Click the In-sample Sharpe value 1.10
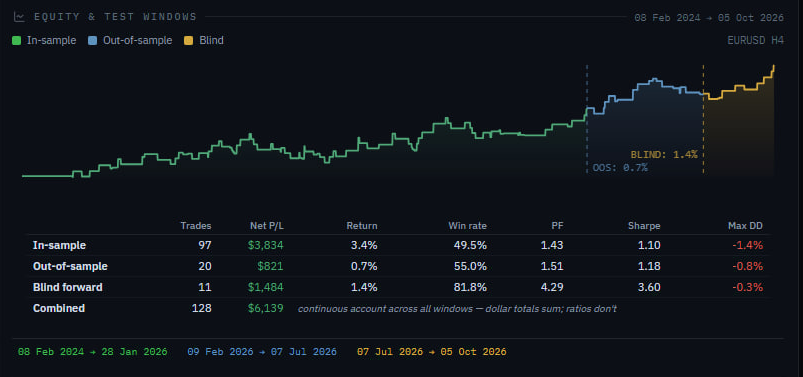The image size is (803, 377). 649,245
